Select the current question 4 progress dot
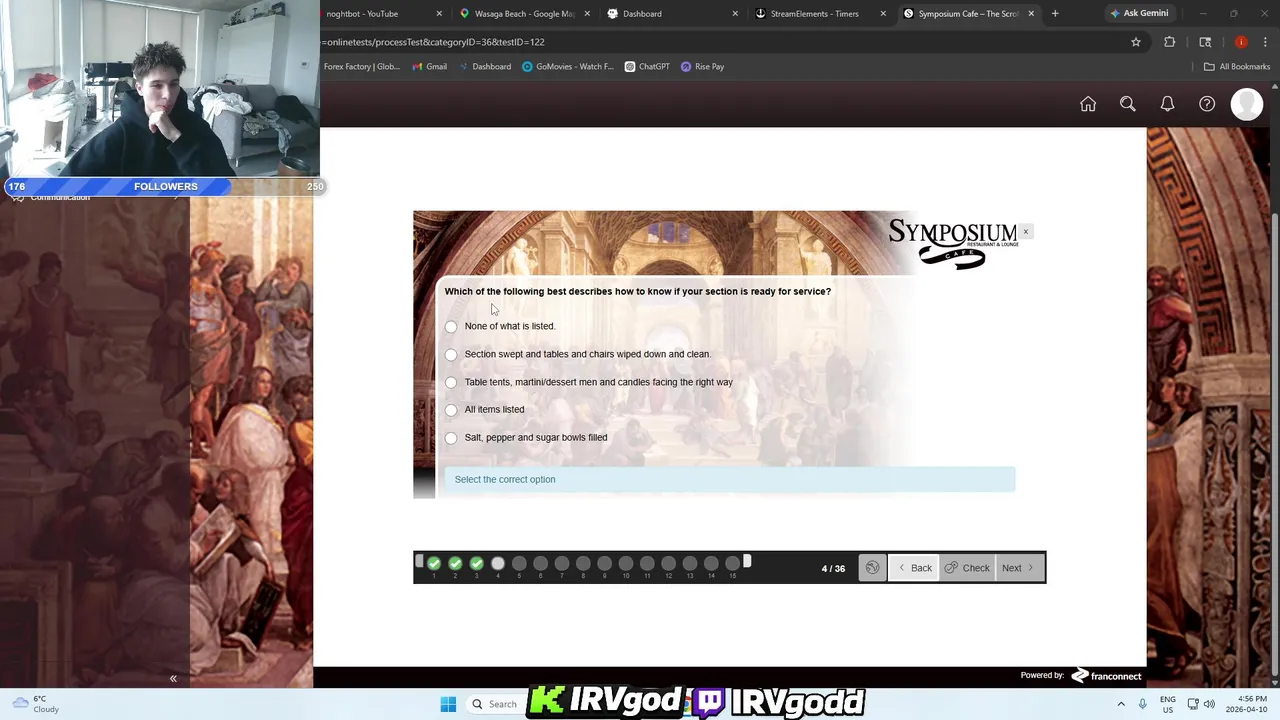 pos(498,564)
